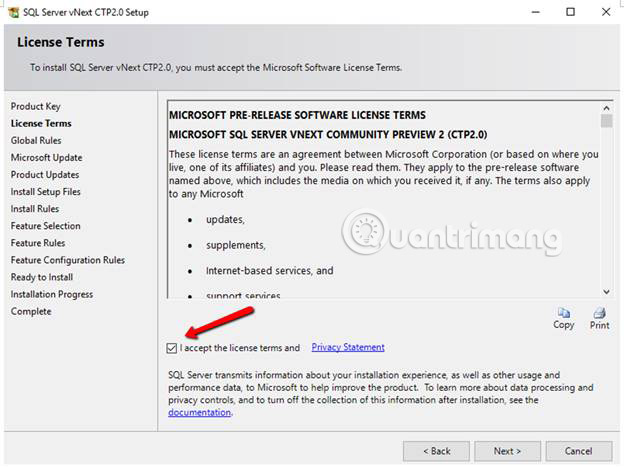Click the 'supplements,' bullet item
The height and width of the screenshot is (467, 624).
(x=236, y=245)
